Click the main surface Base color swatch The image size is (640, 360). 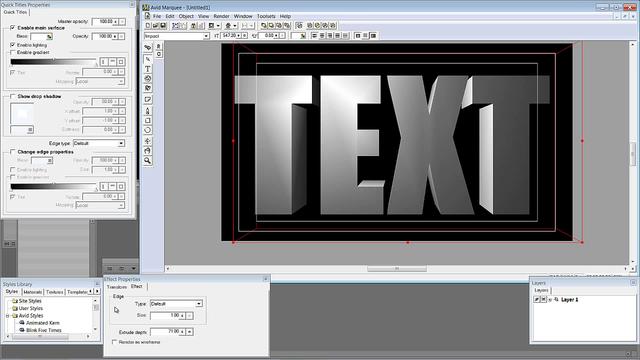42,37
